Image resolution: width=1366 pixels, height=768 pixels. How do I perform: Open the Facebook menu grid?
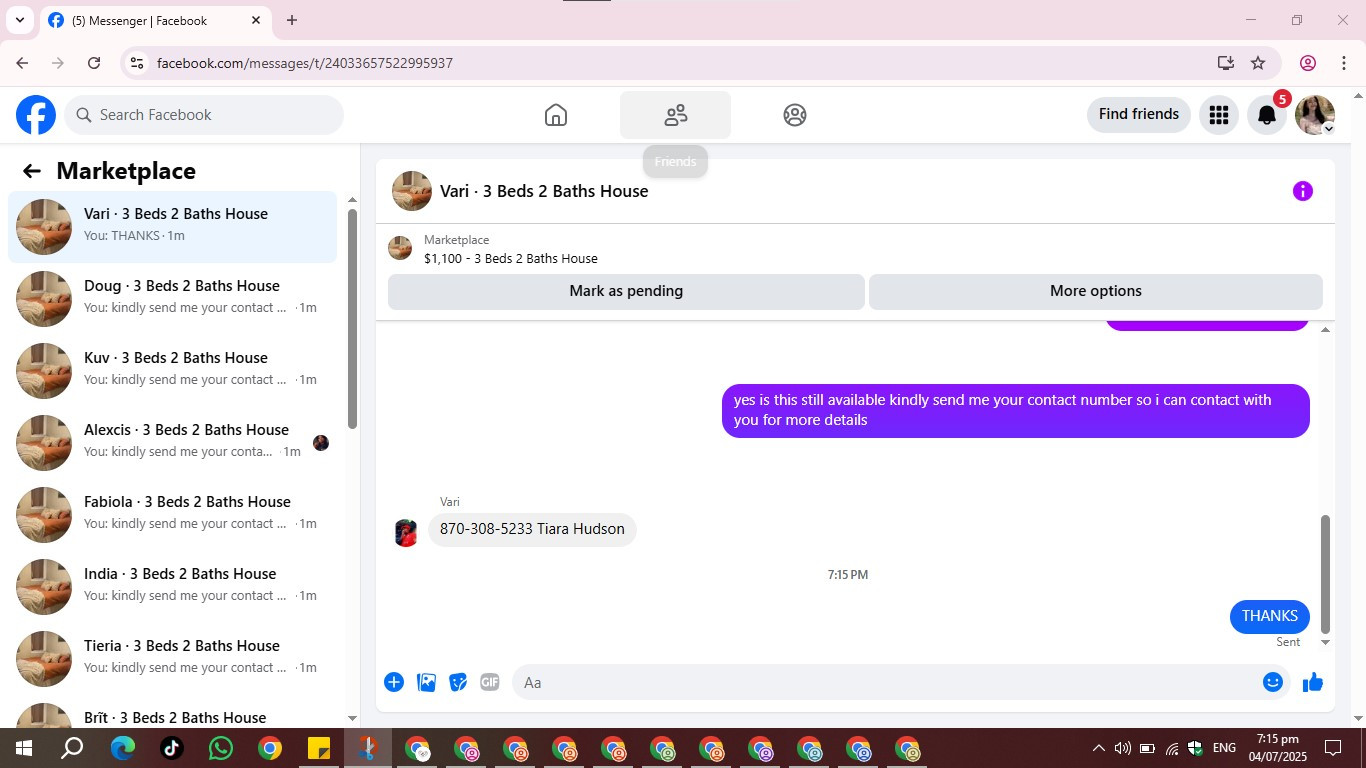click(x=1218, y=115)
